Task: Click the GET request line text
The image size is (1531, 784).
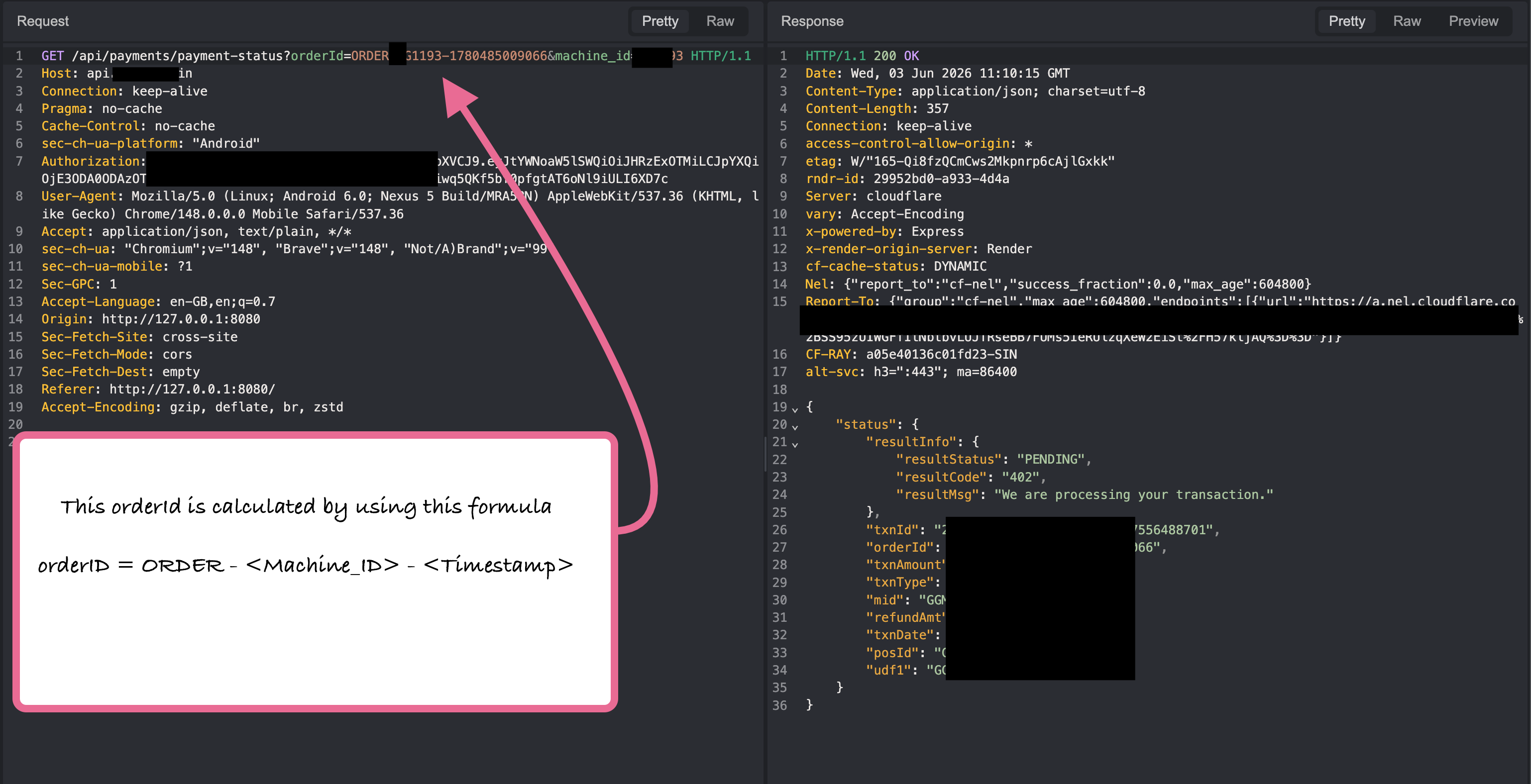Action: (x=396, y=56)
